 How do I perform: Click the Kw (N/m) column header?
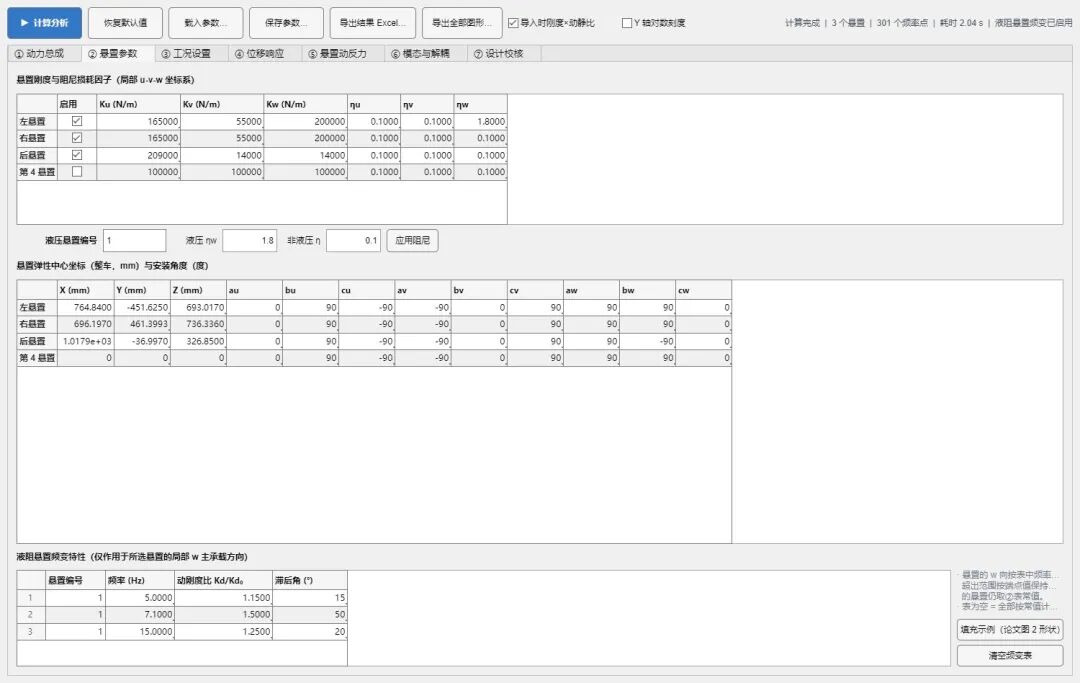point(306,104)
